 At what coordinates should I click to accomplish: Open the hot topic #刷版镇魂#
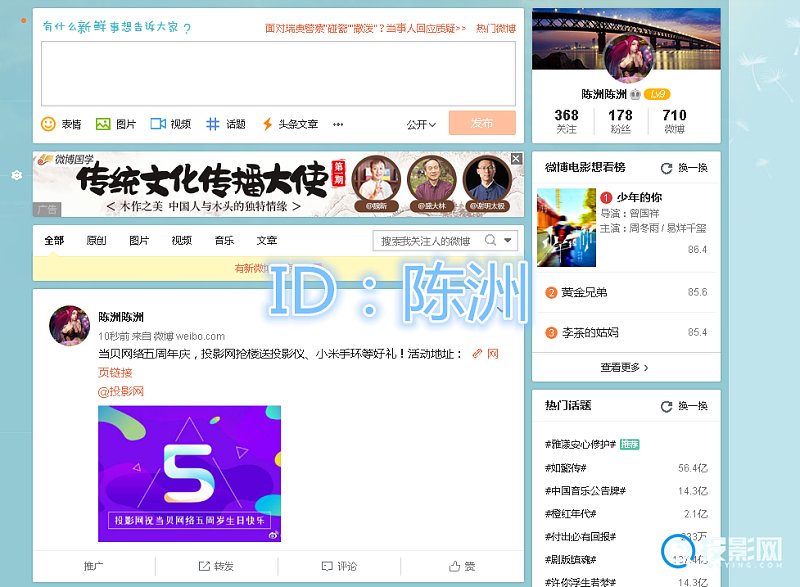(x=570, y=559)
